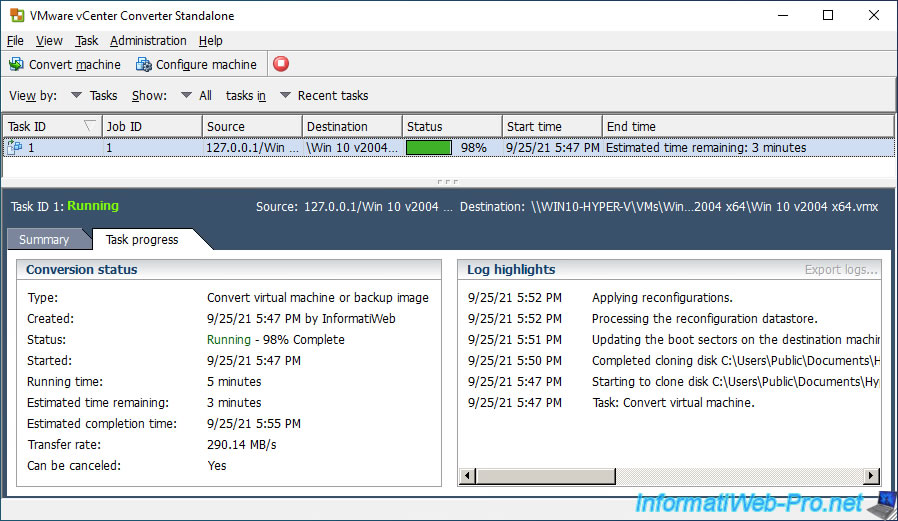The height and width of the screenshot is (521, 898).
Task: Click the destination .vmx path in task header
Action: (x=704, y=207)
